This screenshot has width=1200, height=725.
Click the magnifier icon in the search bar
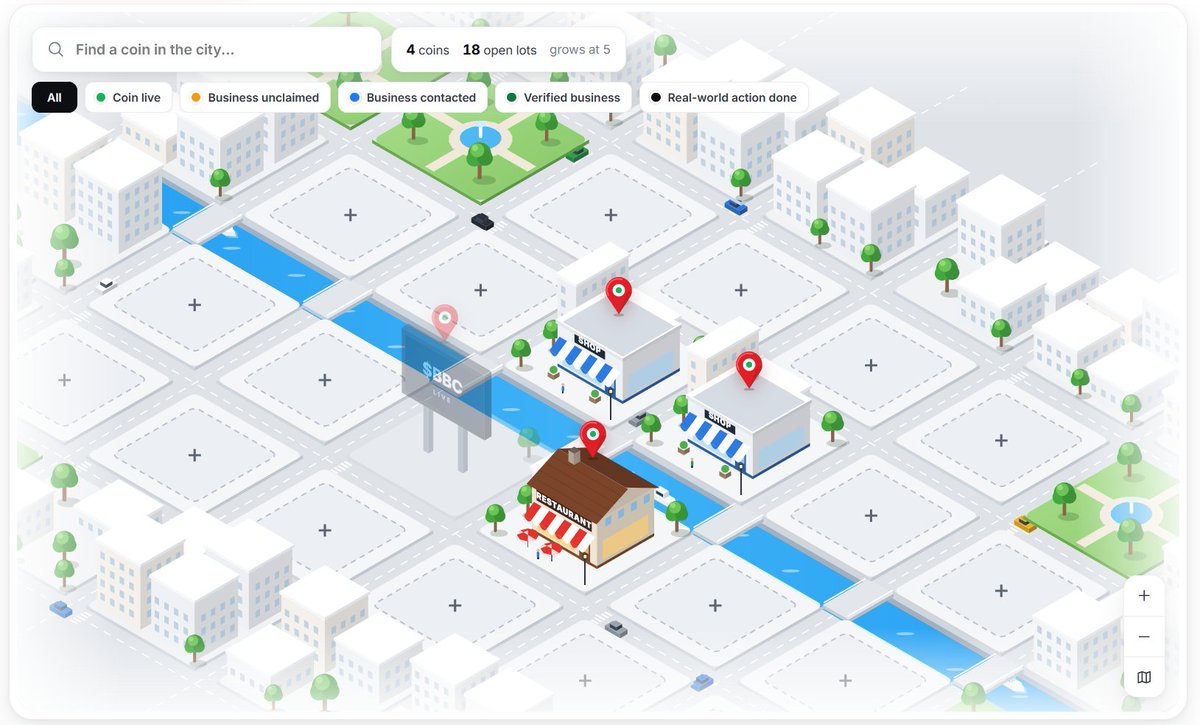point(57,50)
